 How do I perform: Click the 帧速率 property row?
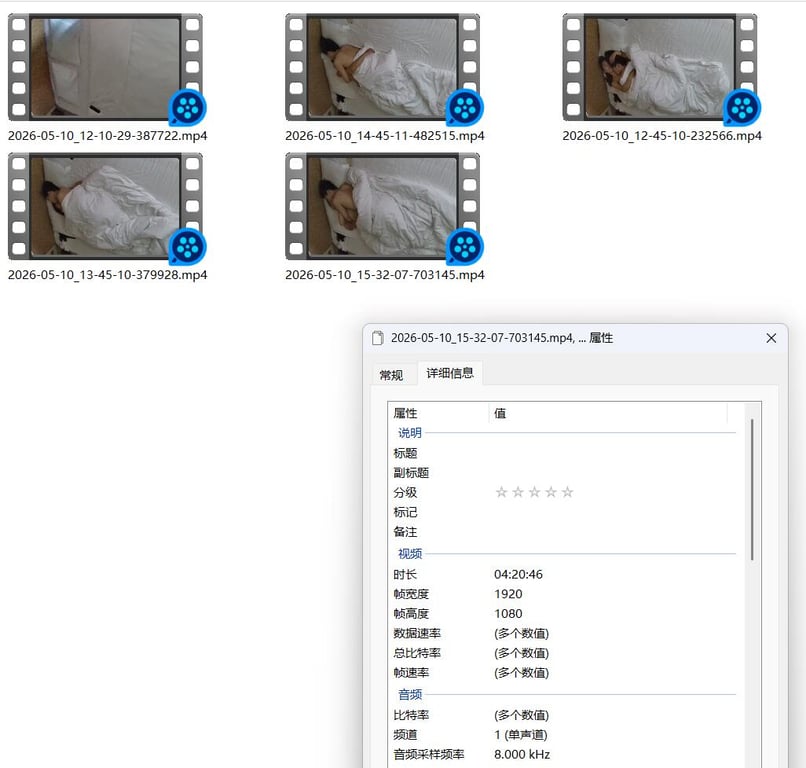(x=564, y=672)
